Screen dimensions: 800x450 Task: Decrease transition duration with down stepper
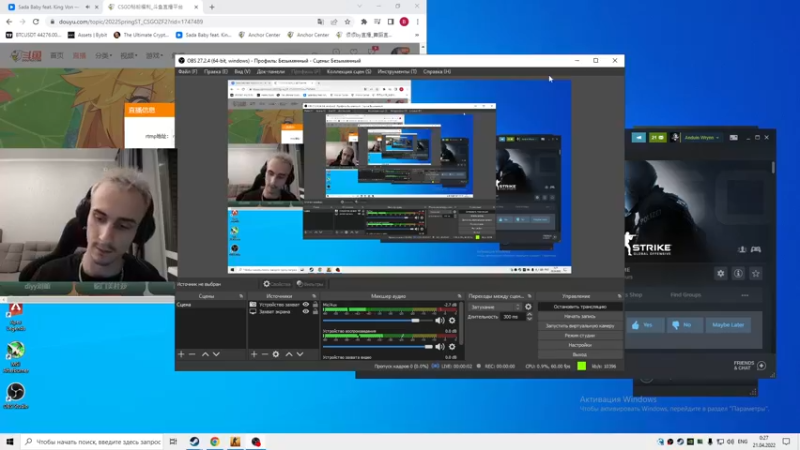pyautogui.click(x=529, y=319)
